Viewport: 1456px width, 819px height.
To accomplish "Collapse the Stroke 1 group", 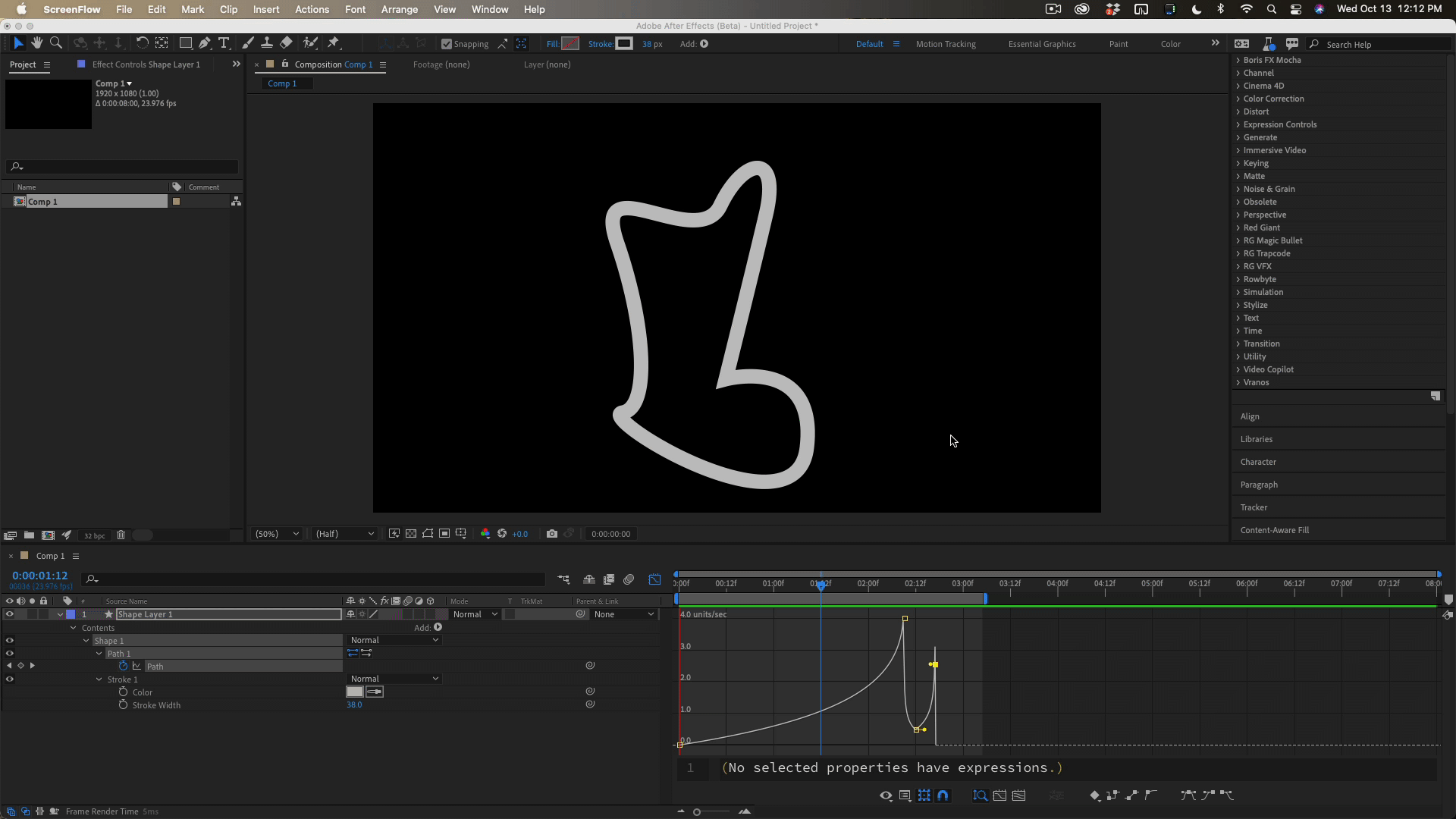I will click(x=99, y=679).
